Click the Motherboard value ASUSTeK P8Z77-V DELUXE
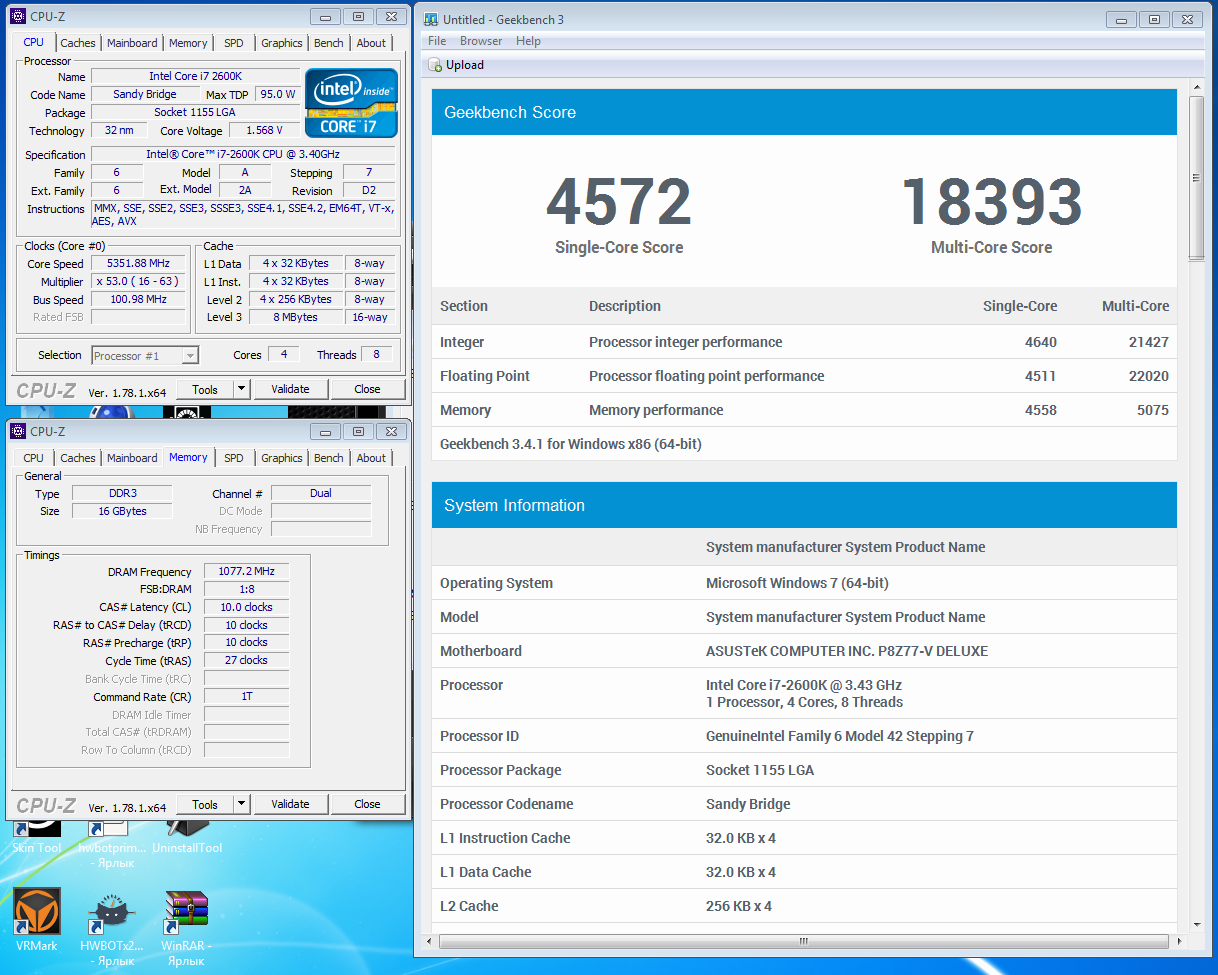The image size is (1218, 975). pyautogui.click(x=846, y=651)
